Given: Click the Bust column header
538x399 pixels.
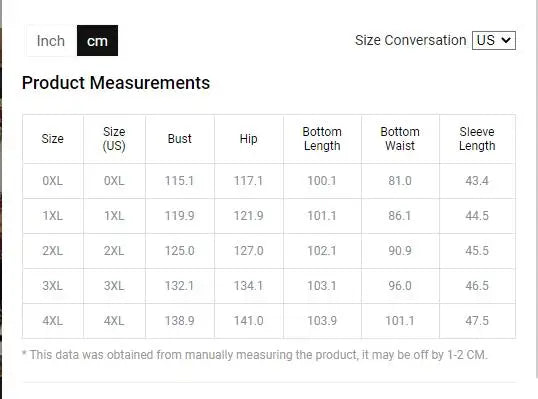Looking at the screenshot, I should point(179,139).
